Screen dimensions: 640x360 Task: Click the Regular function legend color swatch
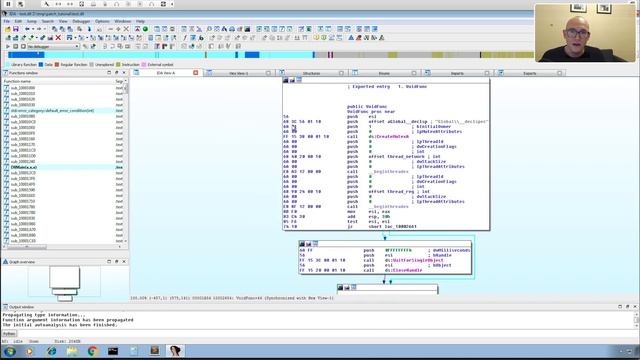pos(57,64)
